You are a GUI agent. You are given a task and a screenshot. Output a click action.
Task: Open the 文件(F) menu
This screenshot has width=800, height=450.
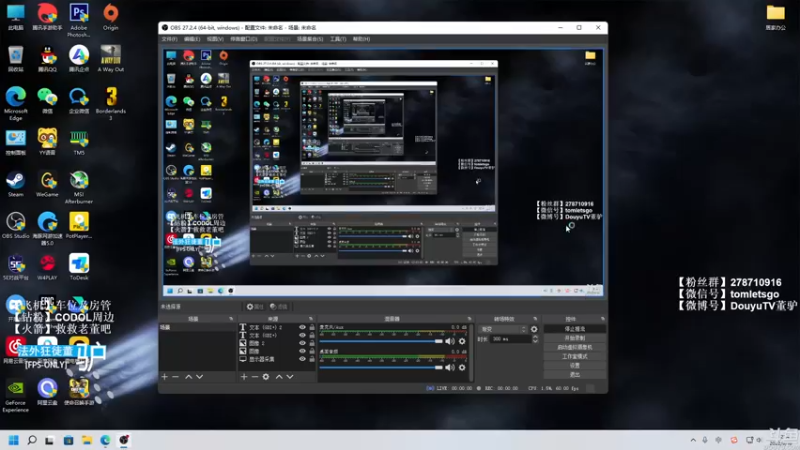[x=169, y=39]
